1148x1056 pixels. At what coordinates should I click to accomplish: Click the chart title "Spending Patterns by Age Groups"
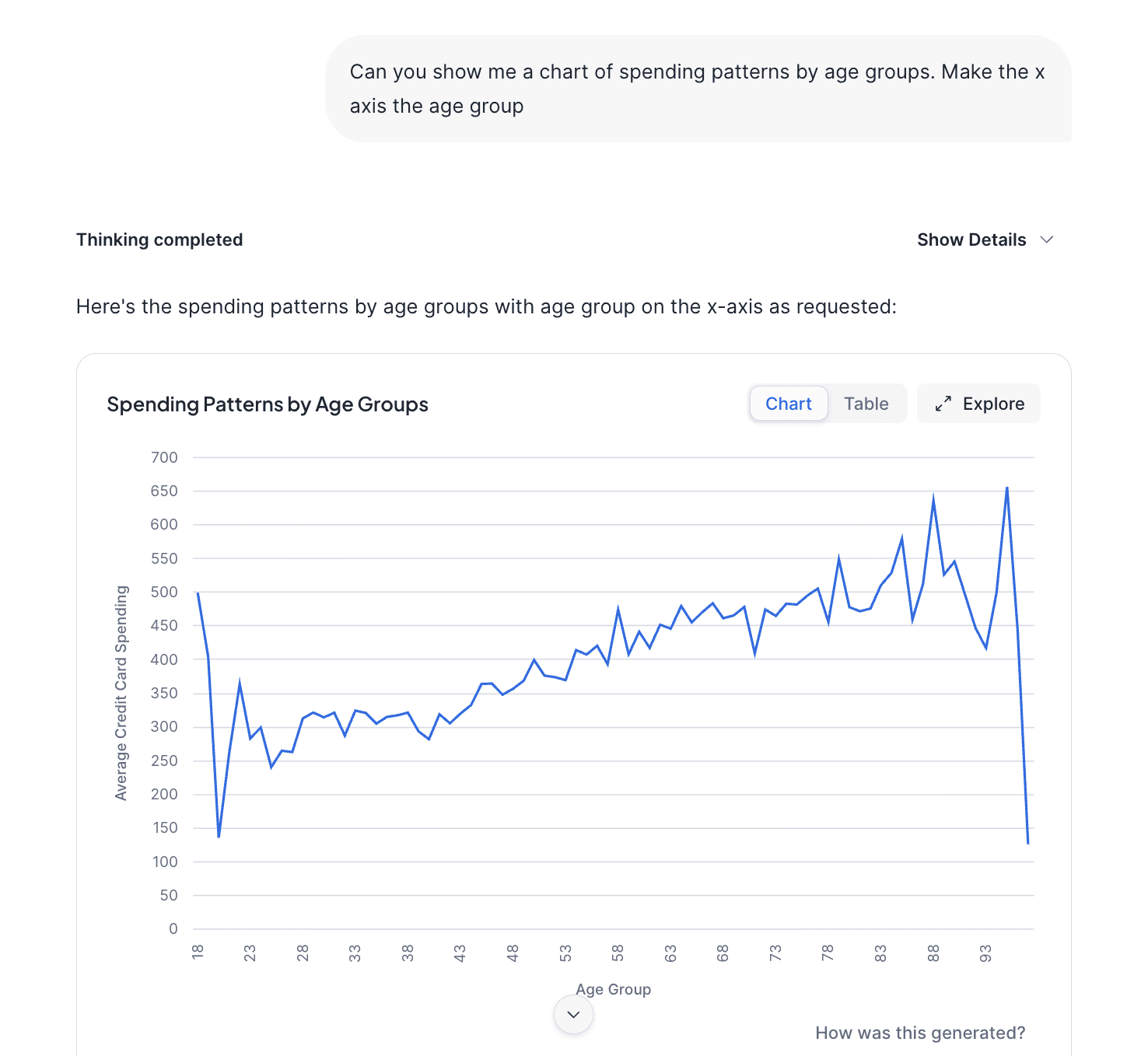pos(268,404)
